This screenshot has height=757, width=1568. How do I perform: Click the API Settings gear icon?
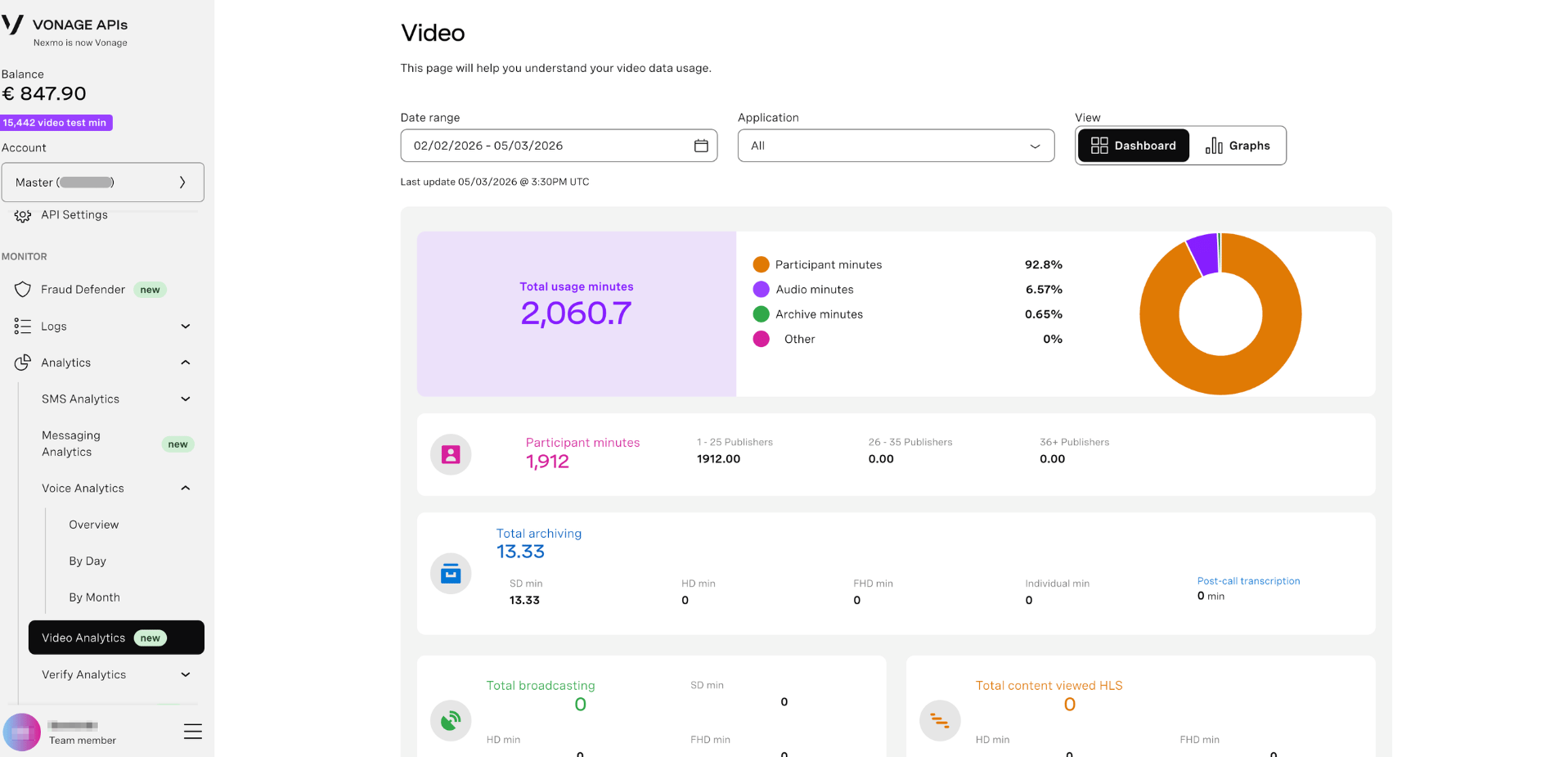(23, 215)
